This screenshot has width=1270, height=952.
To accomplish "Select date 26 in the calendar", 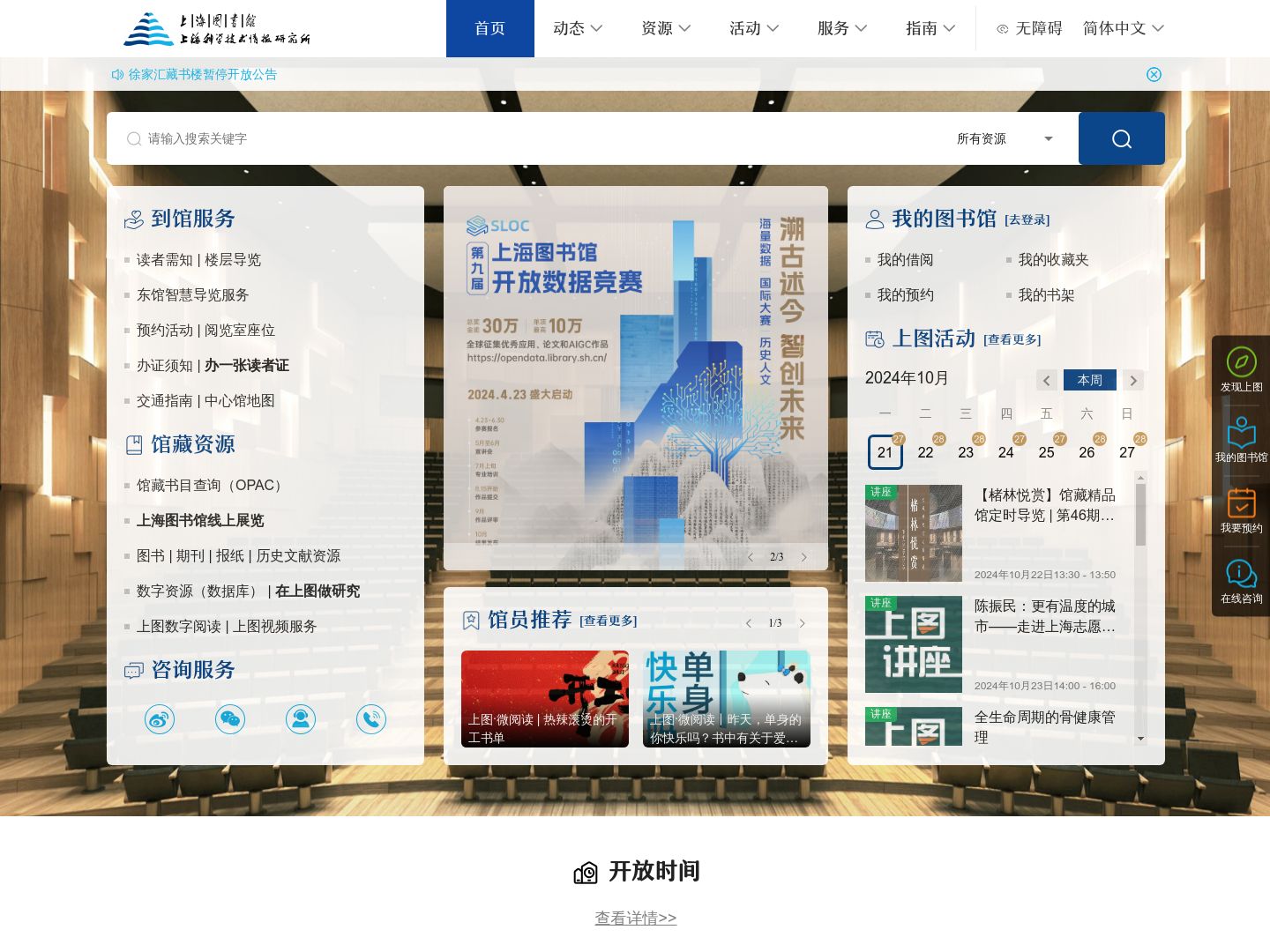I will pos(1087,452).
